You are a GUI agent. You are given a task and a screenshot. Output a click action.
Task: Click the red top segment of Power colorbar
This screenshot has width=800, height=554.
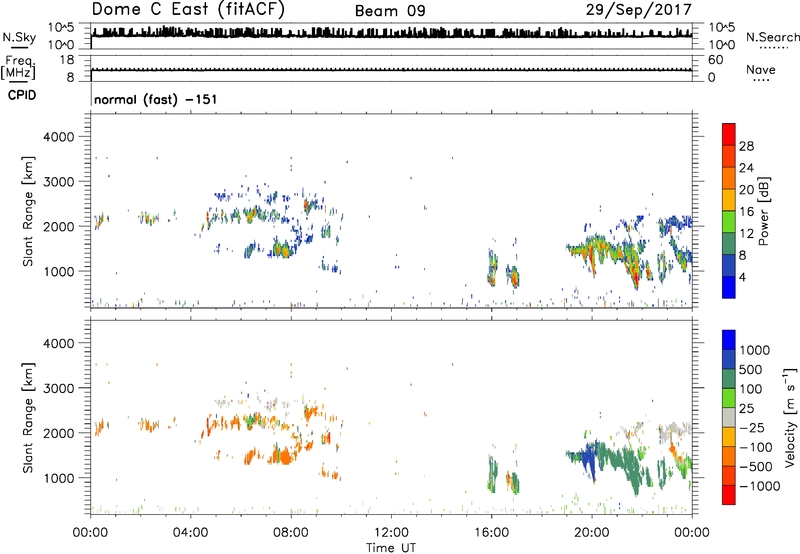(x=729, y=134)
